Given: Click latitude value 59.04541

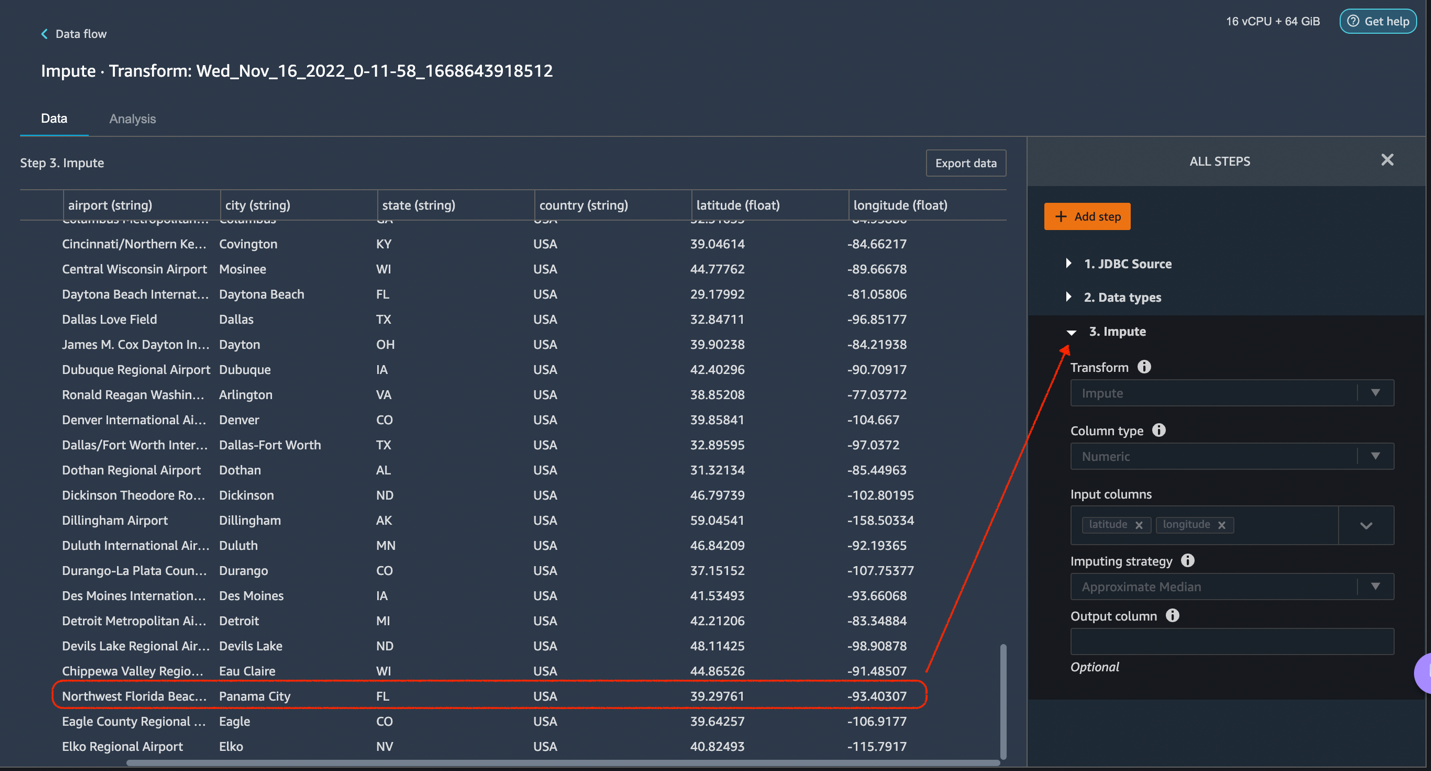Looking at the screenshot, I should tap(717, 520).
